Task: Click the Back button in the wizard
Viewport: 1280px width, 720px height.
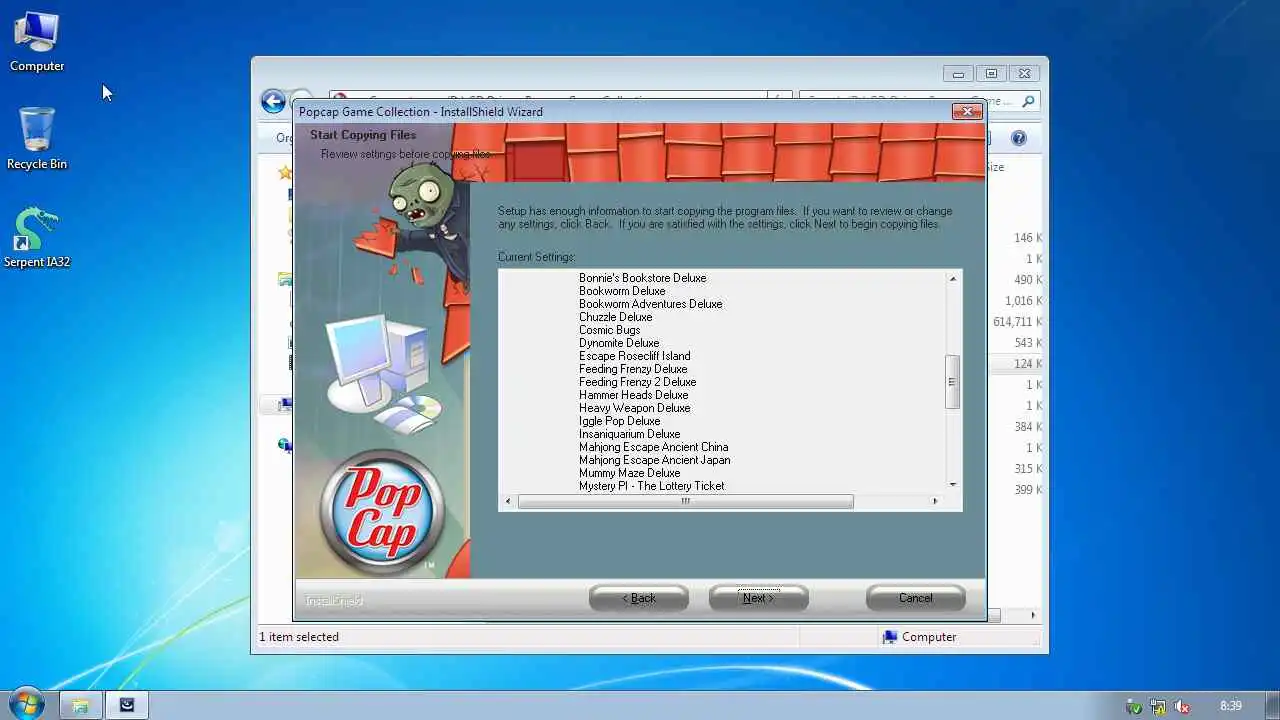Action: [639, 598]
